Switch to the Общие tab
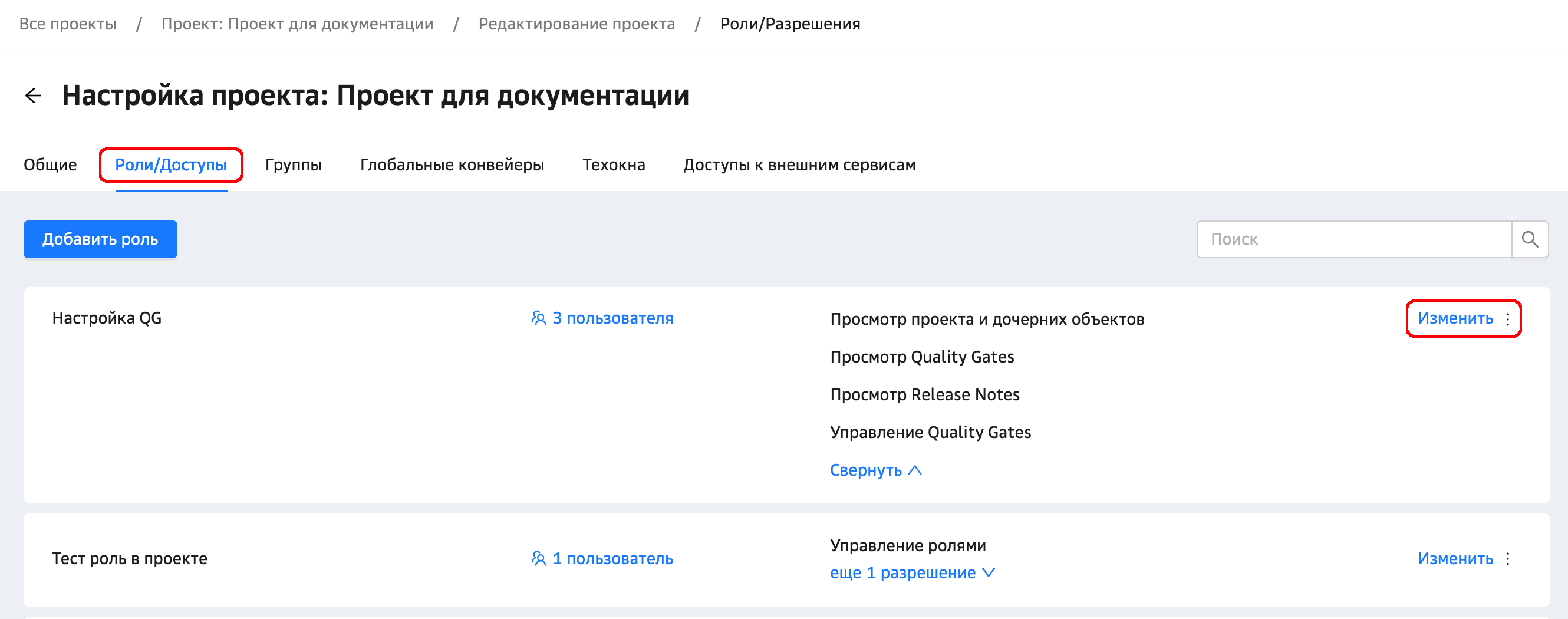The image size is (1568, 619). [x=50, y=165]
